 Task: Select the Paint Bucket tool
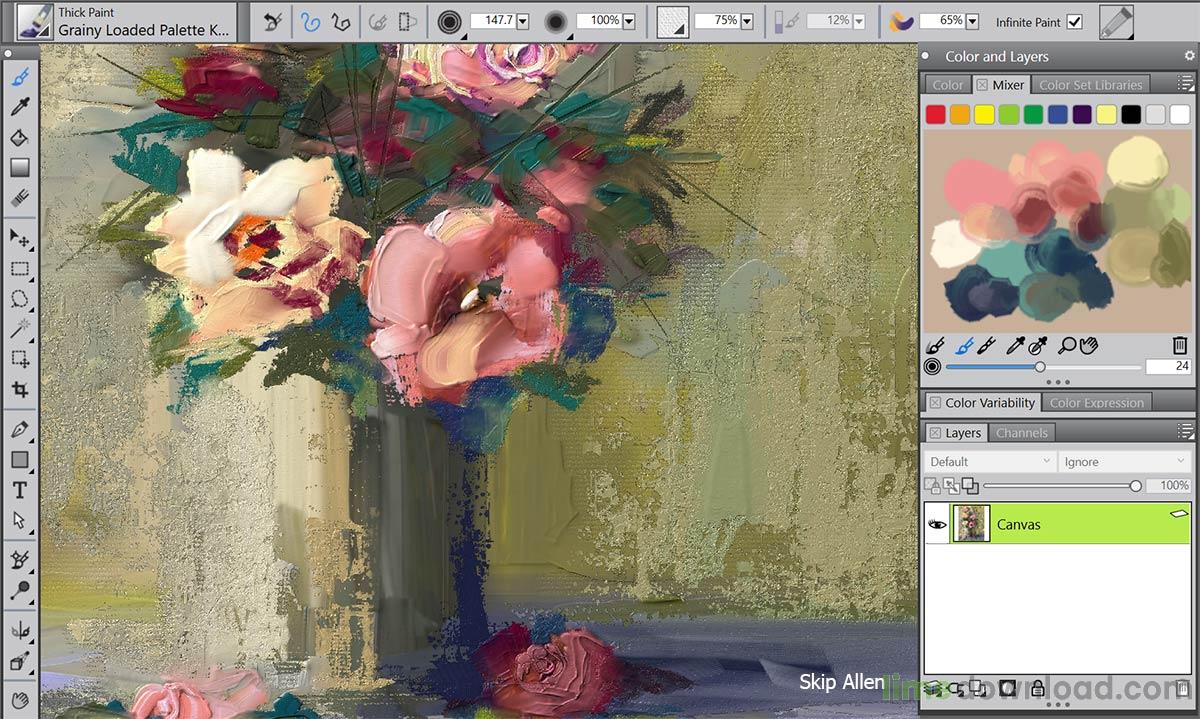[20, 137]
